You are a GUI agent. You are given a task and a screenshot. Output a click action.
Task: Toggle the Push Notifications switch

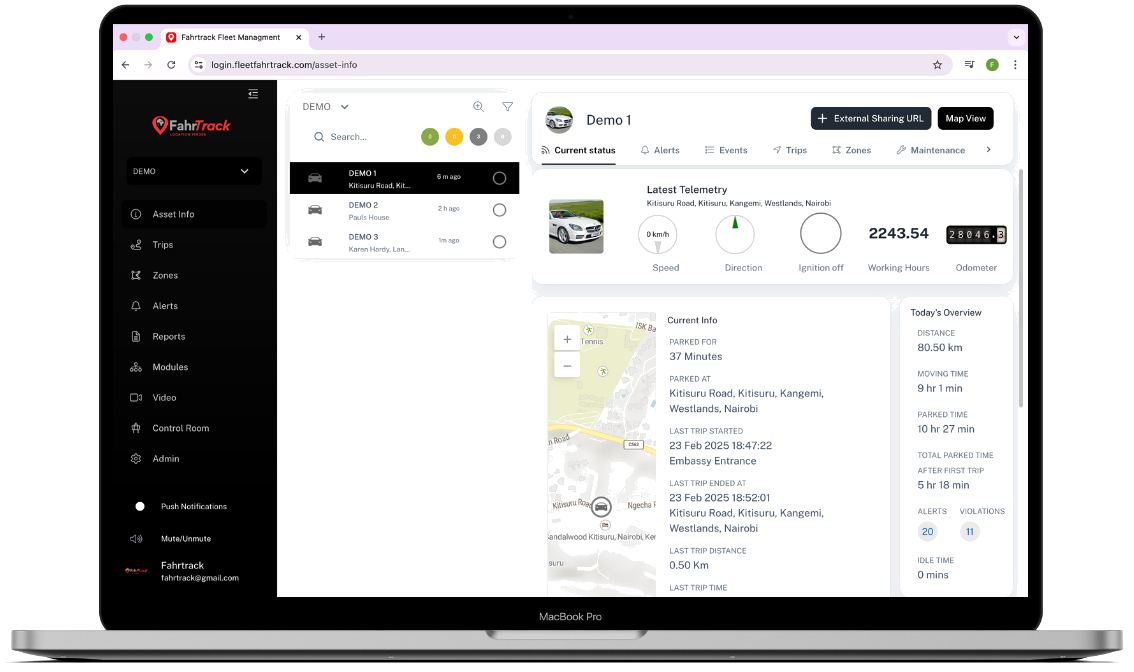[x=140, y=506]
